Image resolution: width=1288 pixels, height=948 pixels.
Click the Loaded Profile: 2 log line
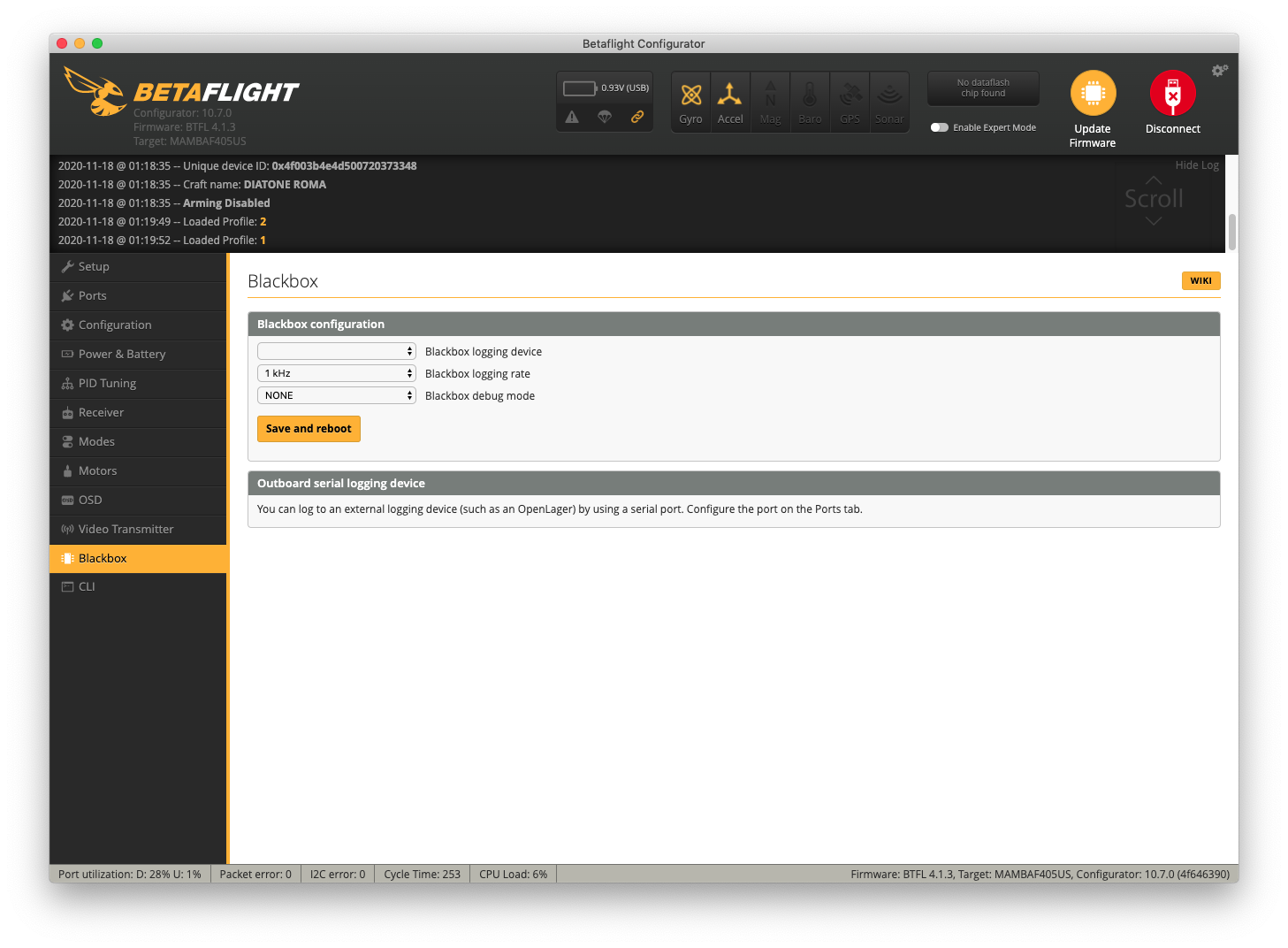coord(162,221)
